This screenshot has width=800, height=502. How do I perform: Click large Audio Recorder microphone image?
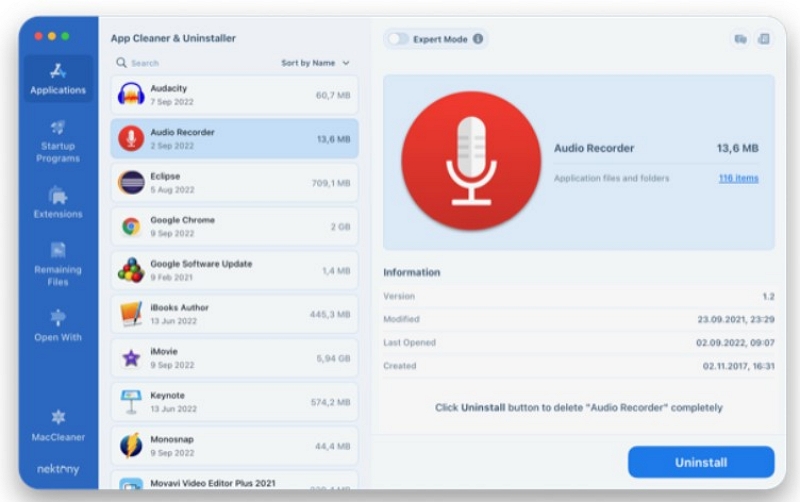pos(471,161)
